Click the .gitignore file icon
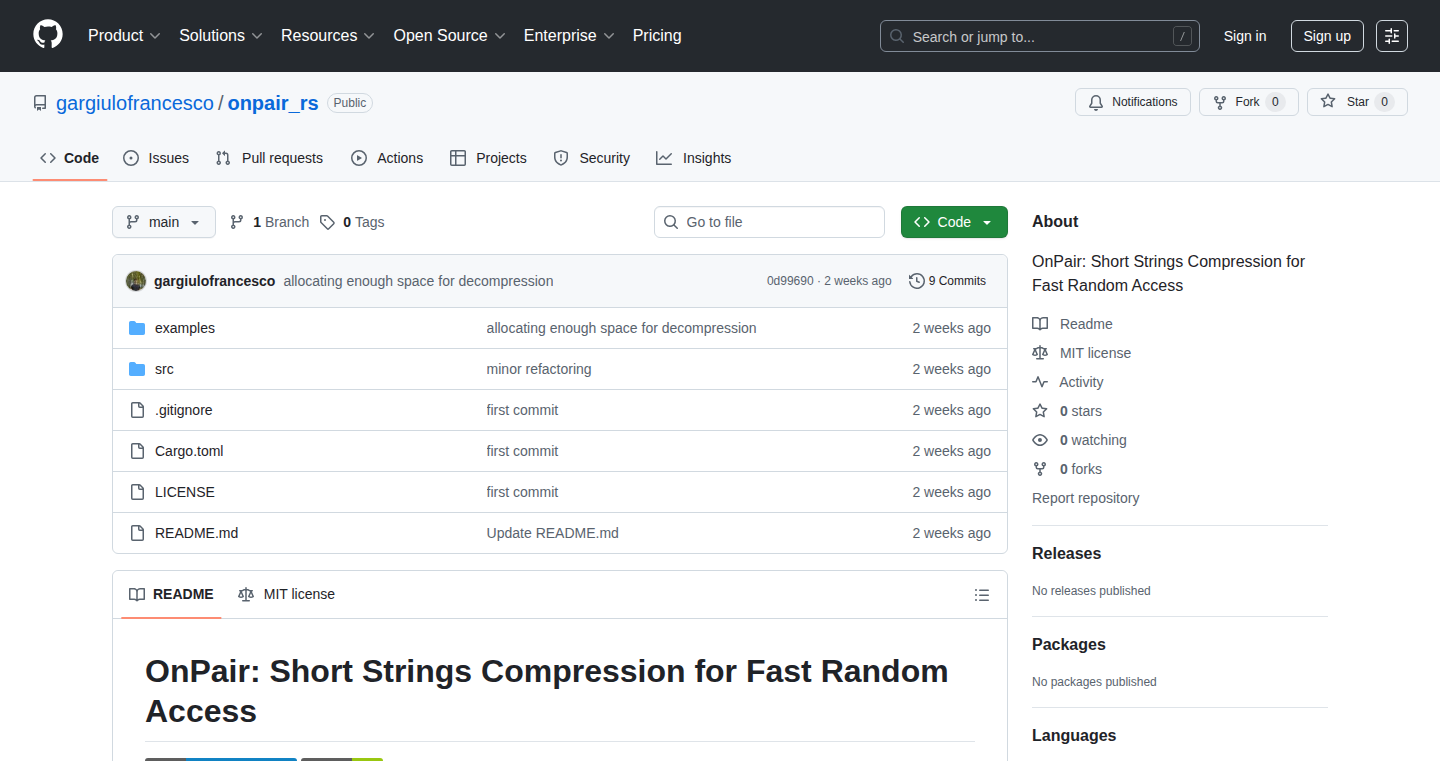The image size is (1440, 761). click(x=137, y=410)
